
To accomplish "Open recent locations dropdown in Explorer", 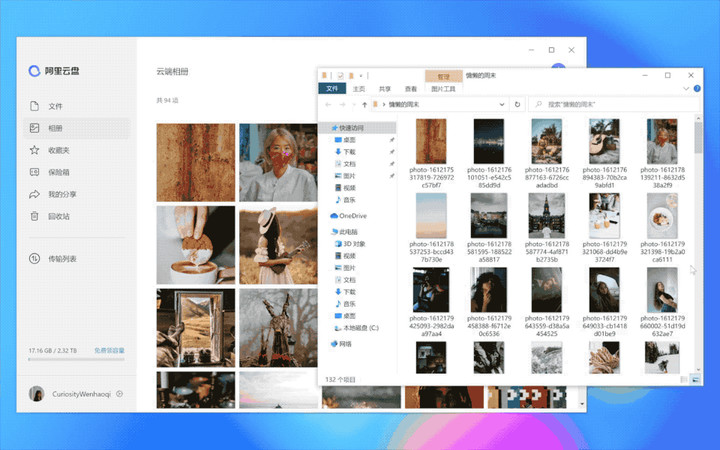I will click(x=354, y=105).
